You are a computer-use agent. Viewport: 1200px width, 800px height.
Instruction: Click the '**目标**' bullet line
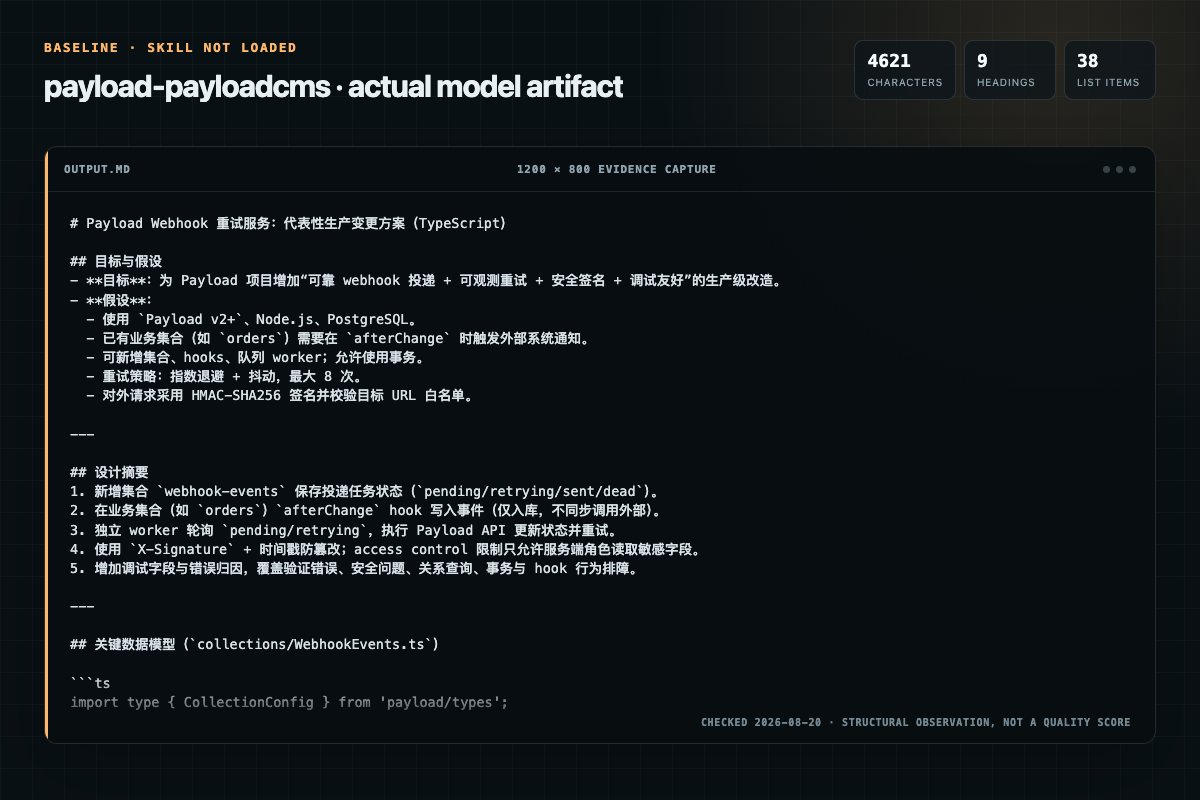425,280
